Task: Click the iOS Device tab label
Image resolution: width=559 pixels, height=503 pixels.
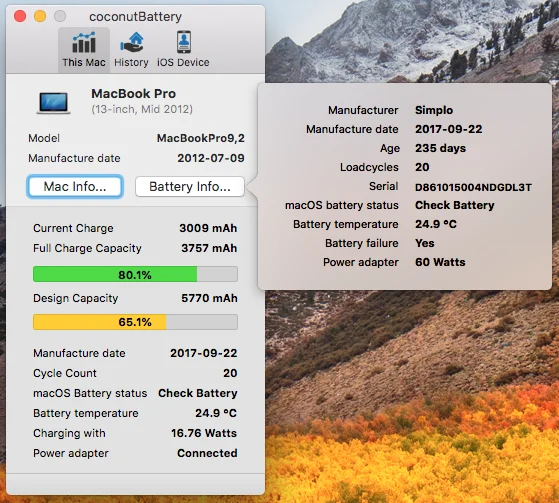Action: click(x=183, y=62)
